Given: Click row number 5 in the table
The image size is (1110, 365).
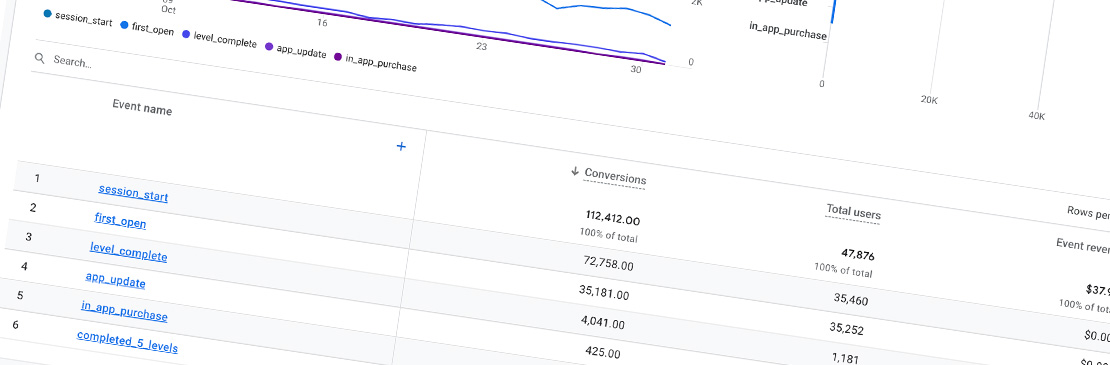Looking at the screenshot, I should (20, 296).
